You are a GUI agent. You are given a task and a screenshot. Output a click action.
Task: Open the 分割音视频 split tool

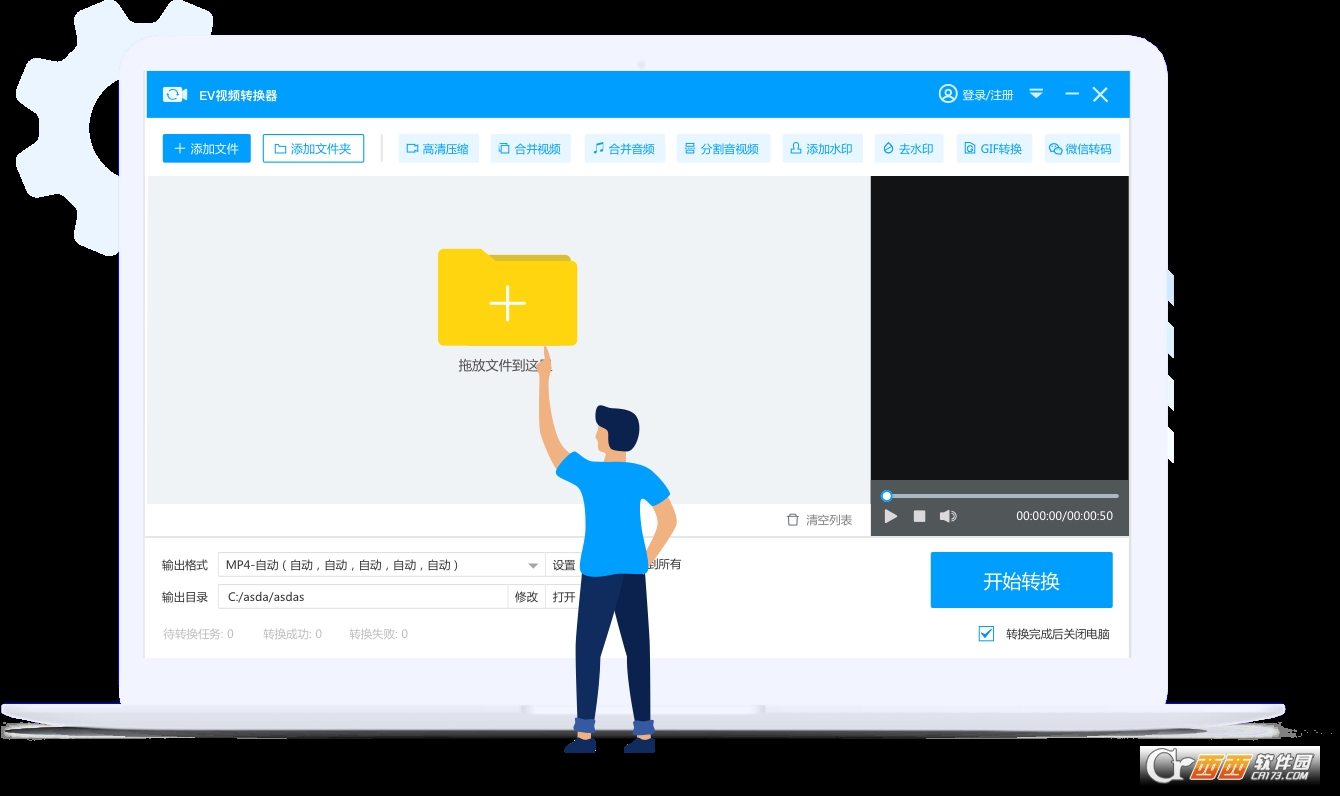721,149
